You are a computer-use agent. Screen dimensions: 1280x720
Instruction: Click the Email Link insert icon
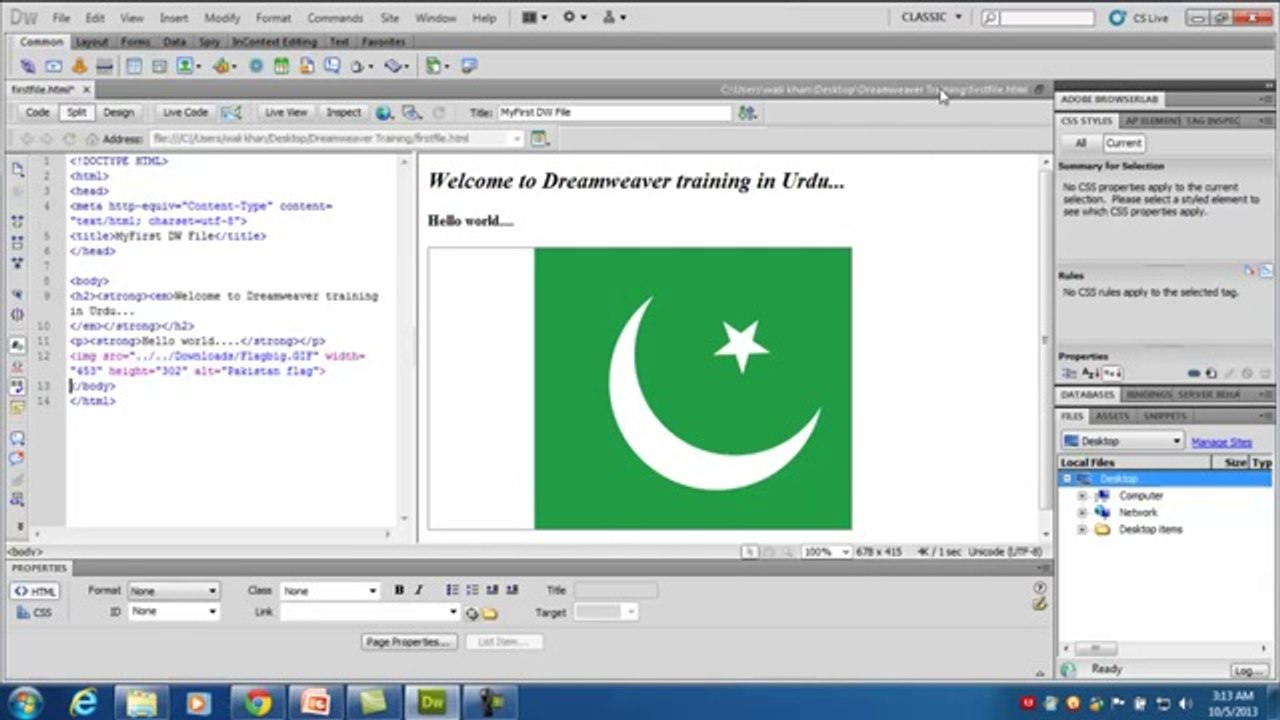tap(53, 66)
